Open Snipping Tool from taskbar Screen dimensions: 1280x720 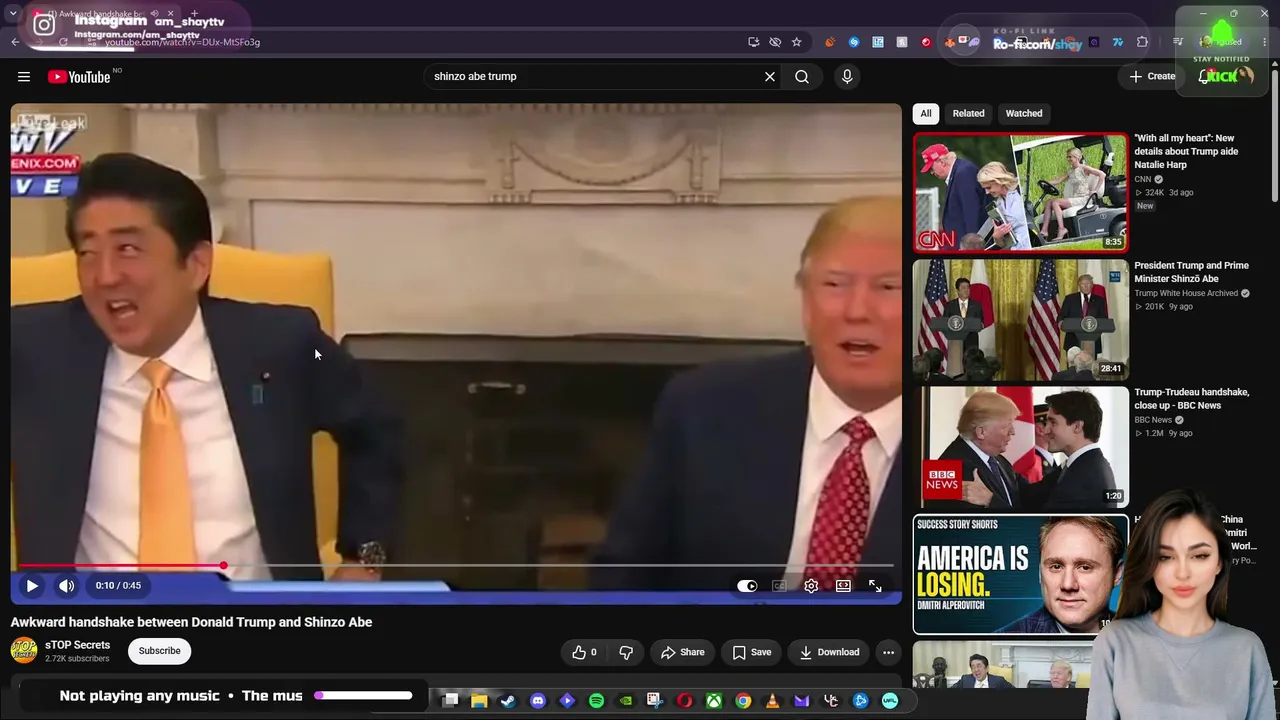[655, 701]
